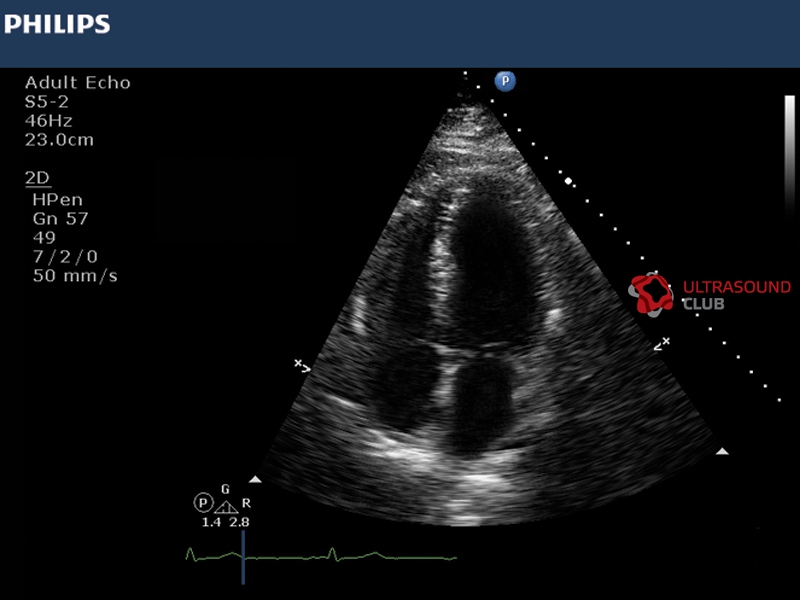Click the 50 mm/s sweep speed

click(x=75, y=276)
